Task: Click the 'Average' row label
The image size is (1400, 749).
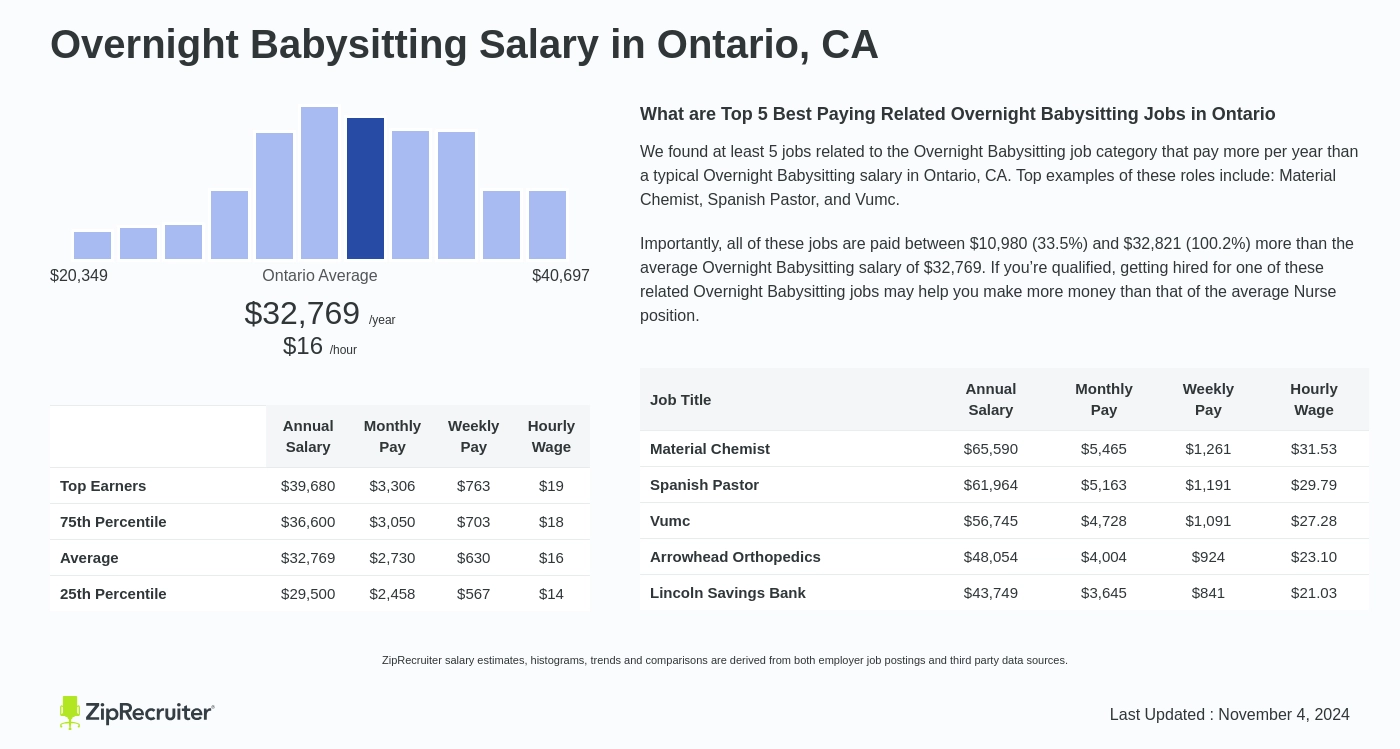Action: pyautogui.click(x=89, y=557)
